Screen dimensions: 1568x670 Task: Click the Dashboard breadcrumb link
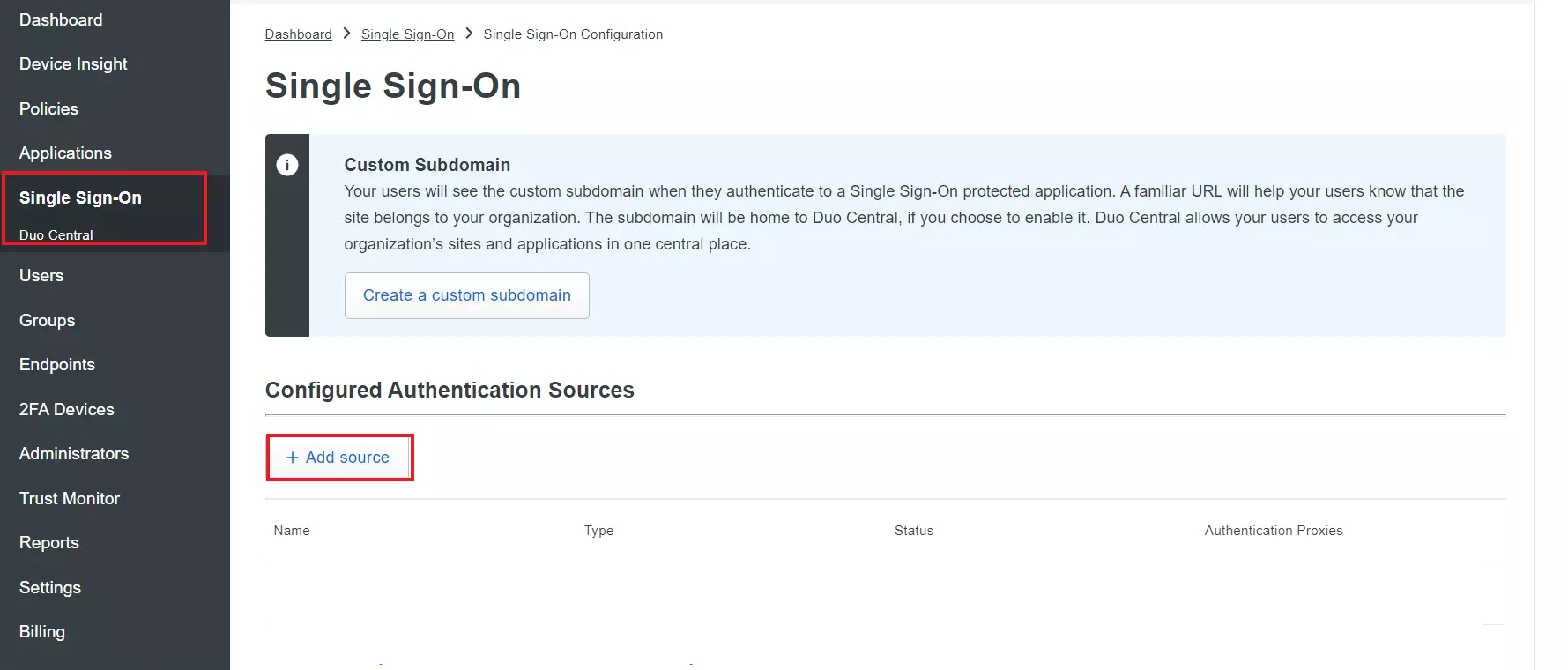tap(298, 34)
